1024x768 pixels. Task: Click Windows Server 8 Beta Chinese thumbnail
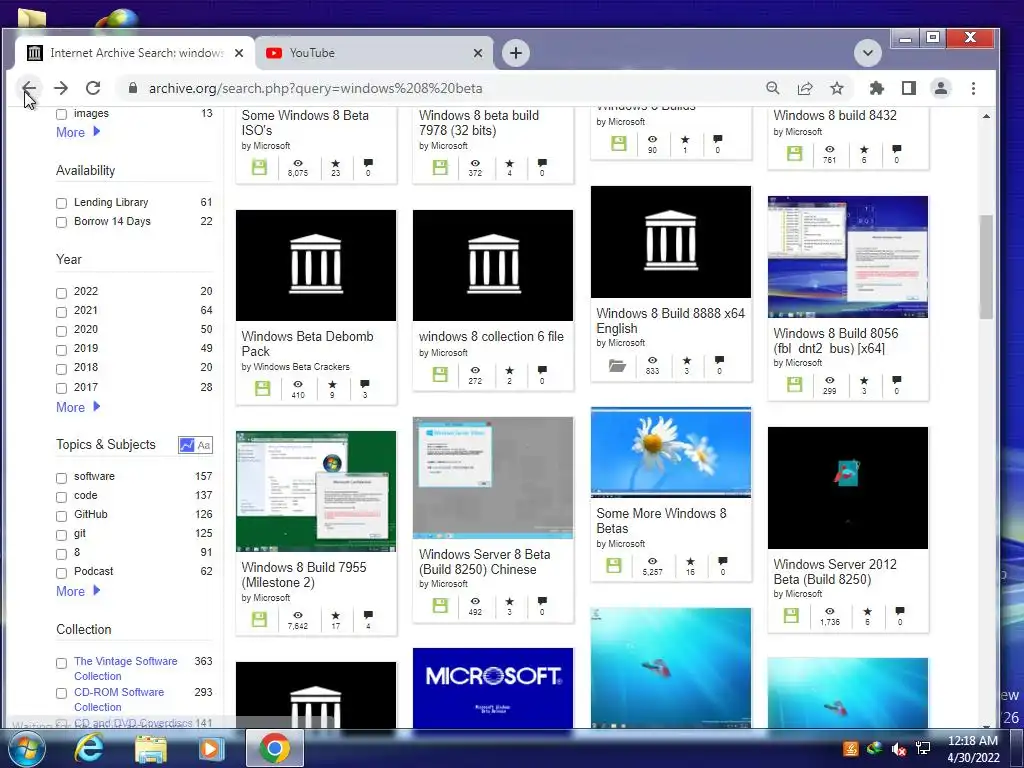(493, 478)
